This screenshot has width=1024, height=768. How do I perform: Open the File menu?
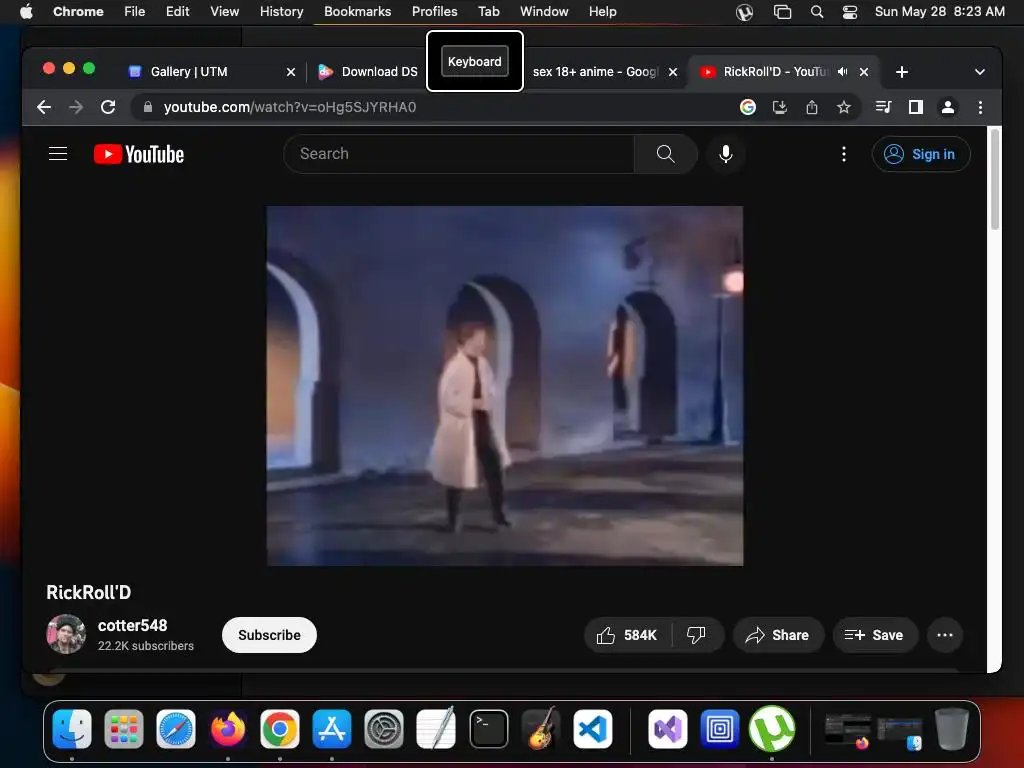[x=135, y=12]
